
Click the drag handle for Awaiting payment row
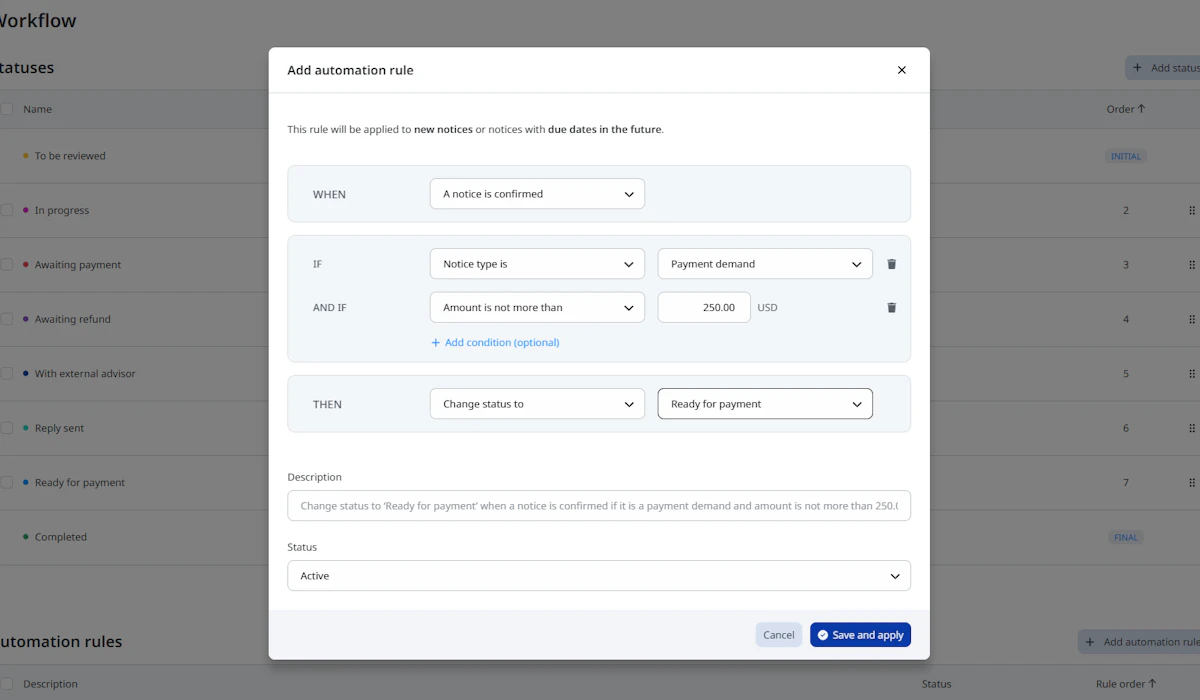click(x=1192, y=265)
